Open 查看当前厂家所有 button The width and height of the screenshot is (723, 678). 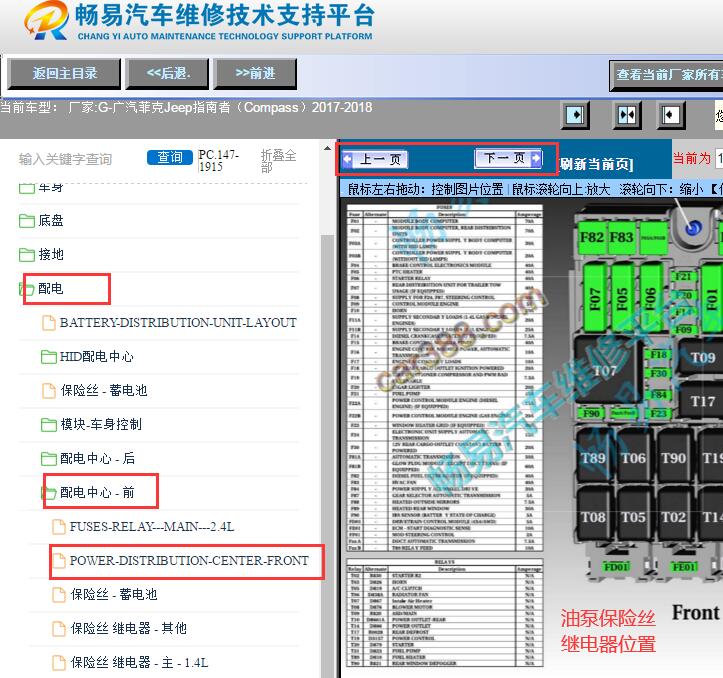[666, 75]
